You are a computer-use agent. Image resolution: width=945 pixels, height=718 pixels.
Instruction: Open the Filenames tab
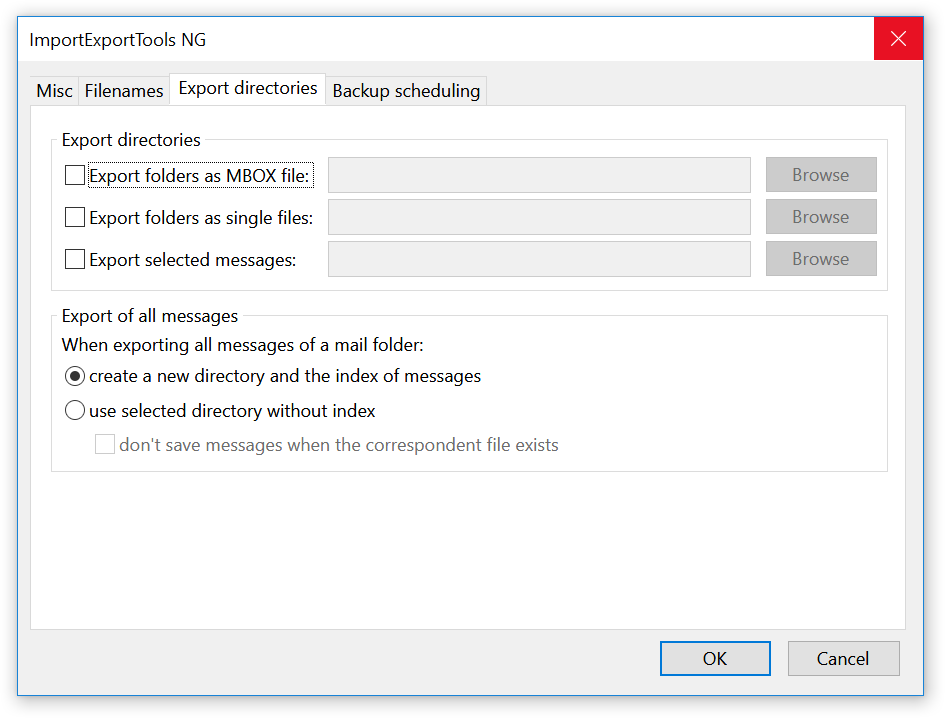tap(124, 90)
